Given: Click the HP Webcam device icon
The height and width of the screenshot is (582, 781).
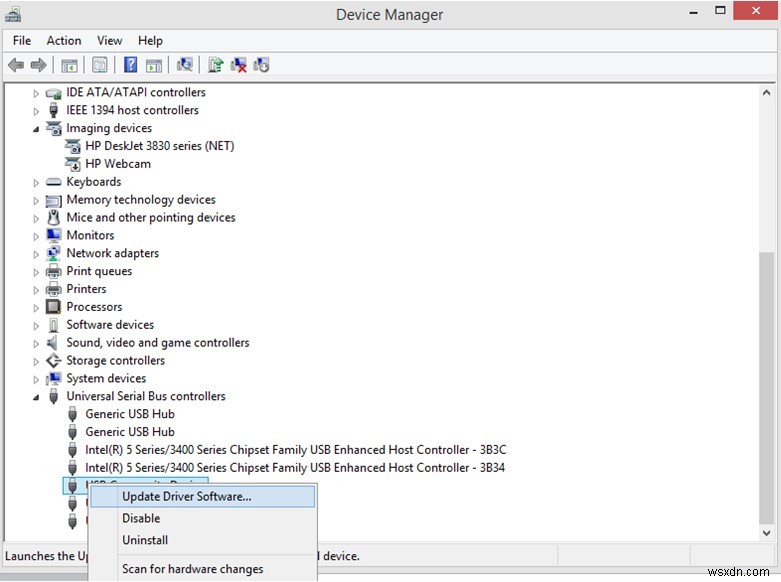Looking at the screenshot, I should [x=73, y=164].
